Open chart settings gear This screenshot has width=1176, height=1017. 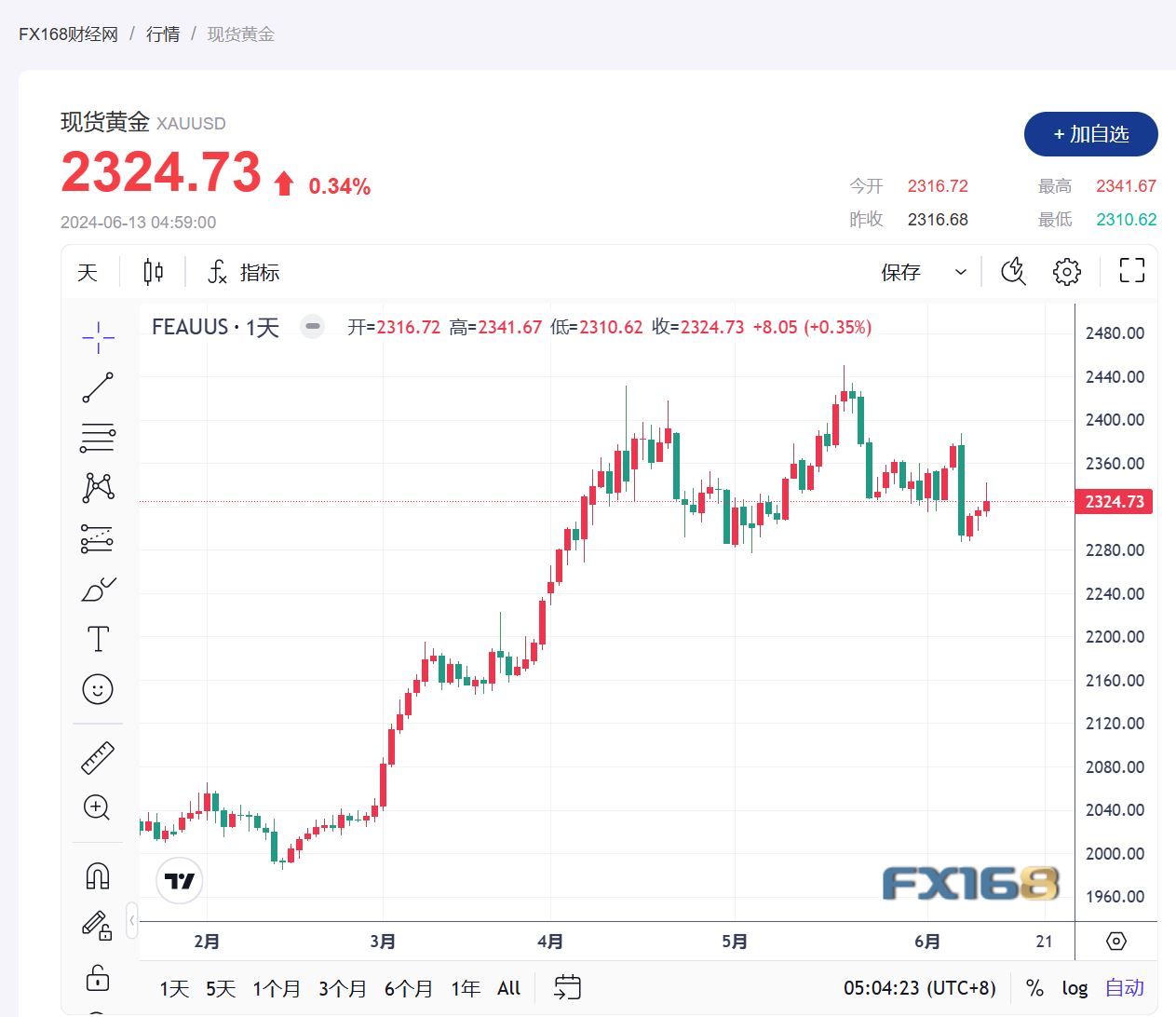pyautogui.click(x=1066, y=272)
